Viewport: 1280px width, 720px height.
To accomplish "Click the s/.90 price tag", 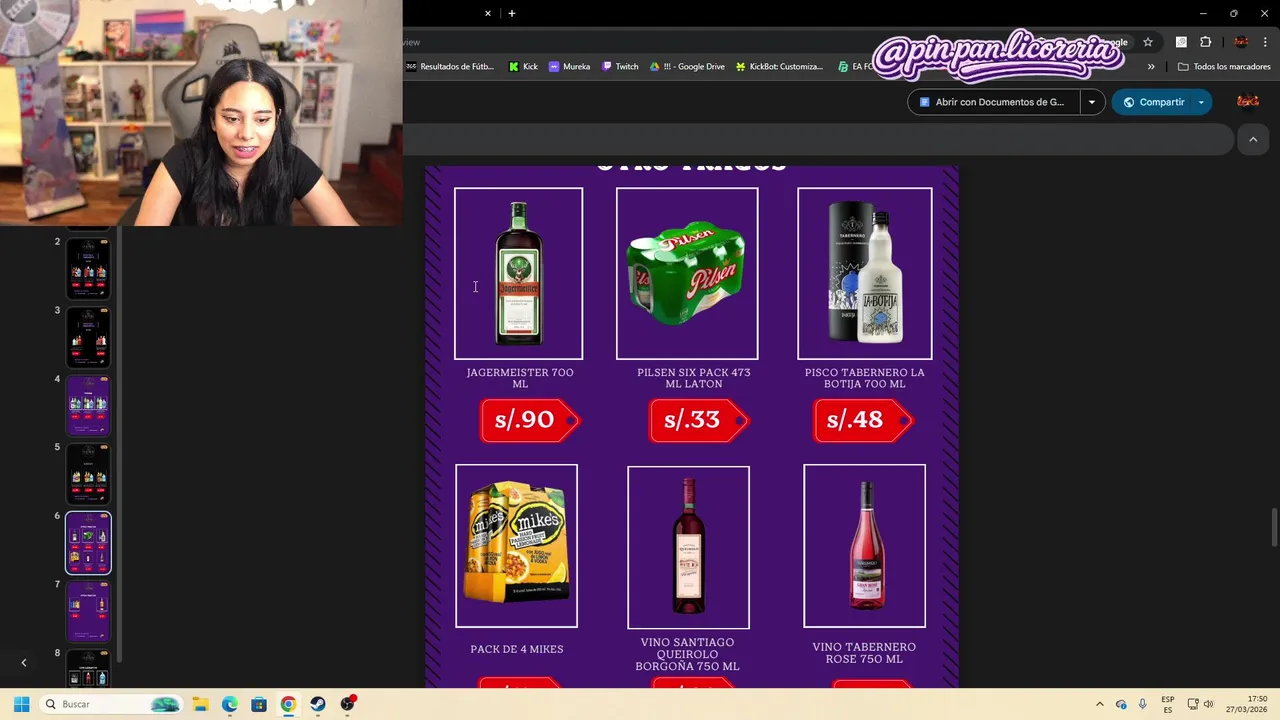I will tap(529, 420).
